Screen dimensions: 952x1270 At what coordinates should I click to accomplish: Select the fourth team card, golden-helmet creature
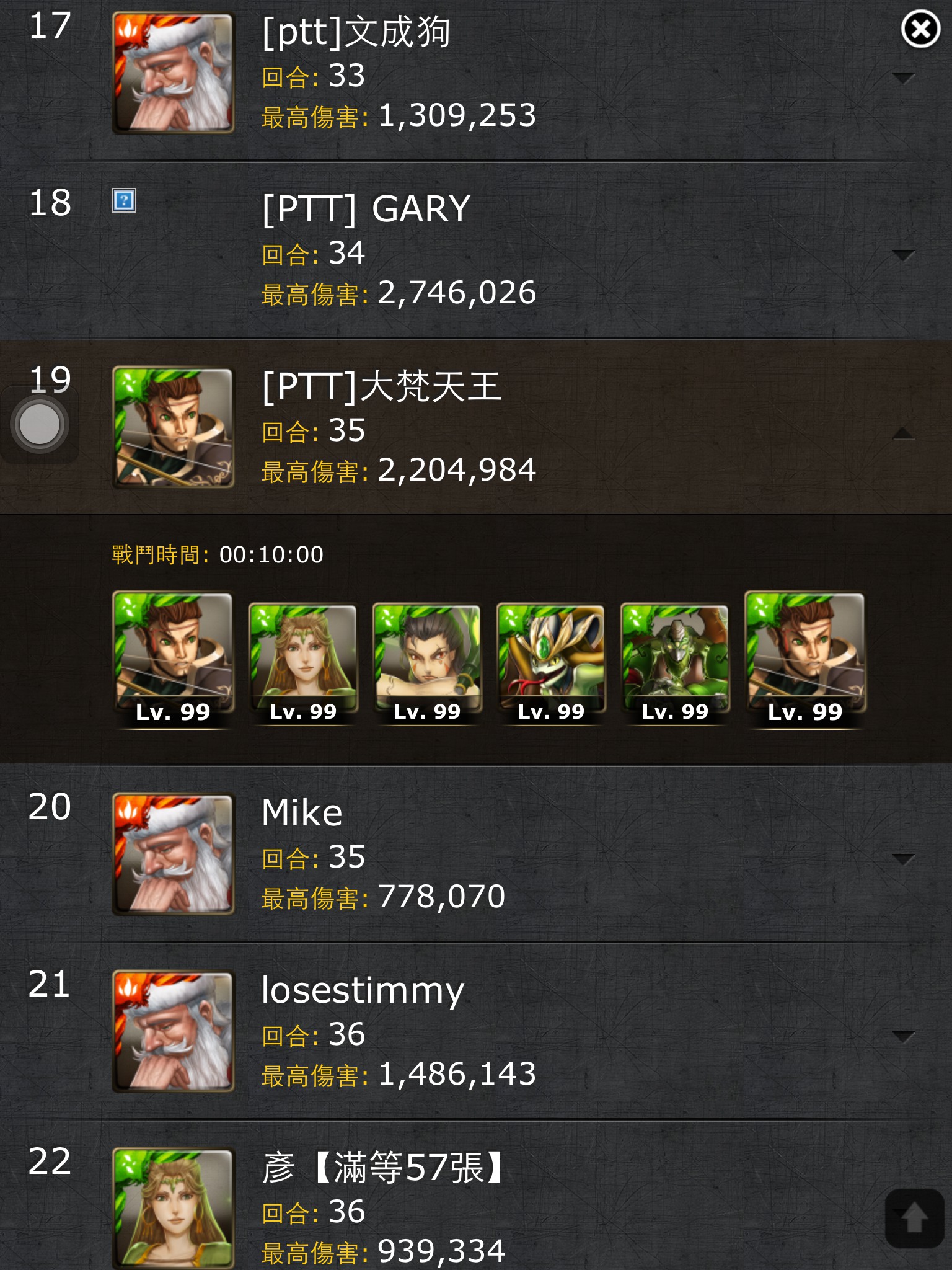pyautogui.click(x=551, y=665)
